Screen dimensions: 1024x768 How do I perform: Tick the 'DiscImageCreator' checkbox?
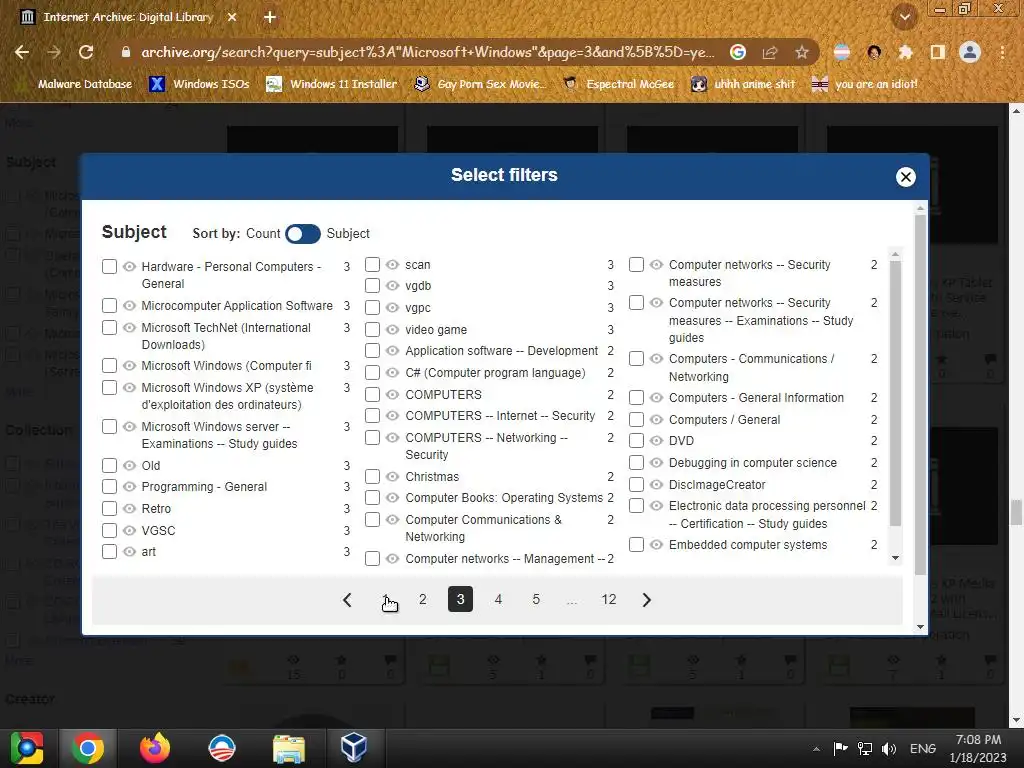coord(637,485)
